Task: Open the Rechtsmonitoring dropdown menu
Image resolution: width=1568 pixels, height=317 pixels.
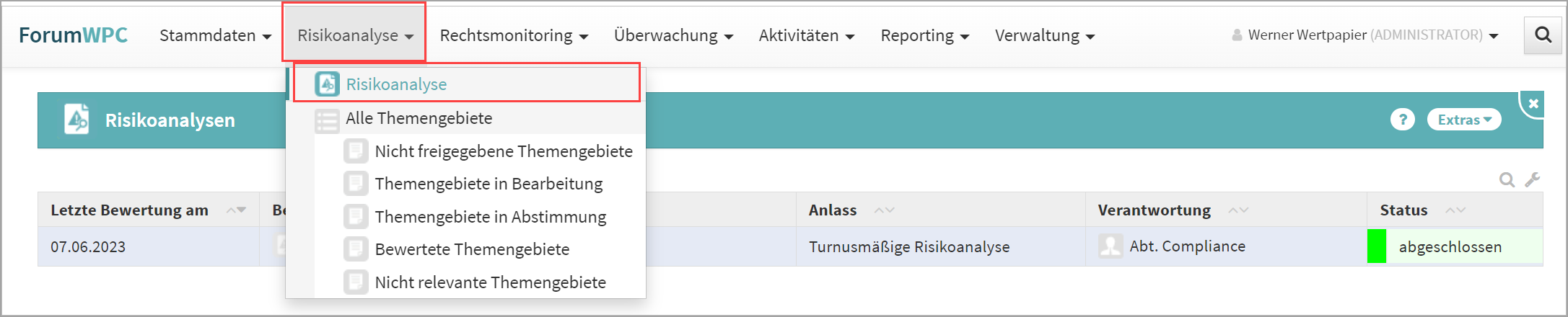Action: [x=514, y=35]
